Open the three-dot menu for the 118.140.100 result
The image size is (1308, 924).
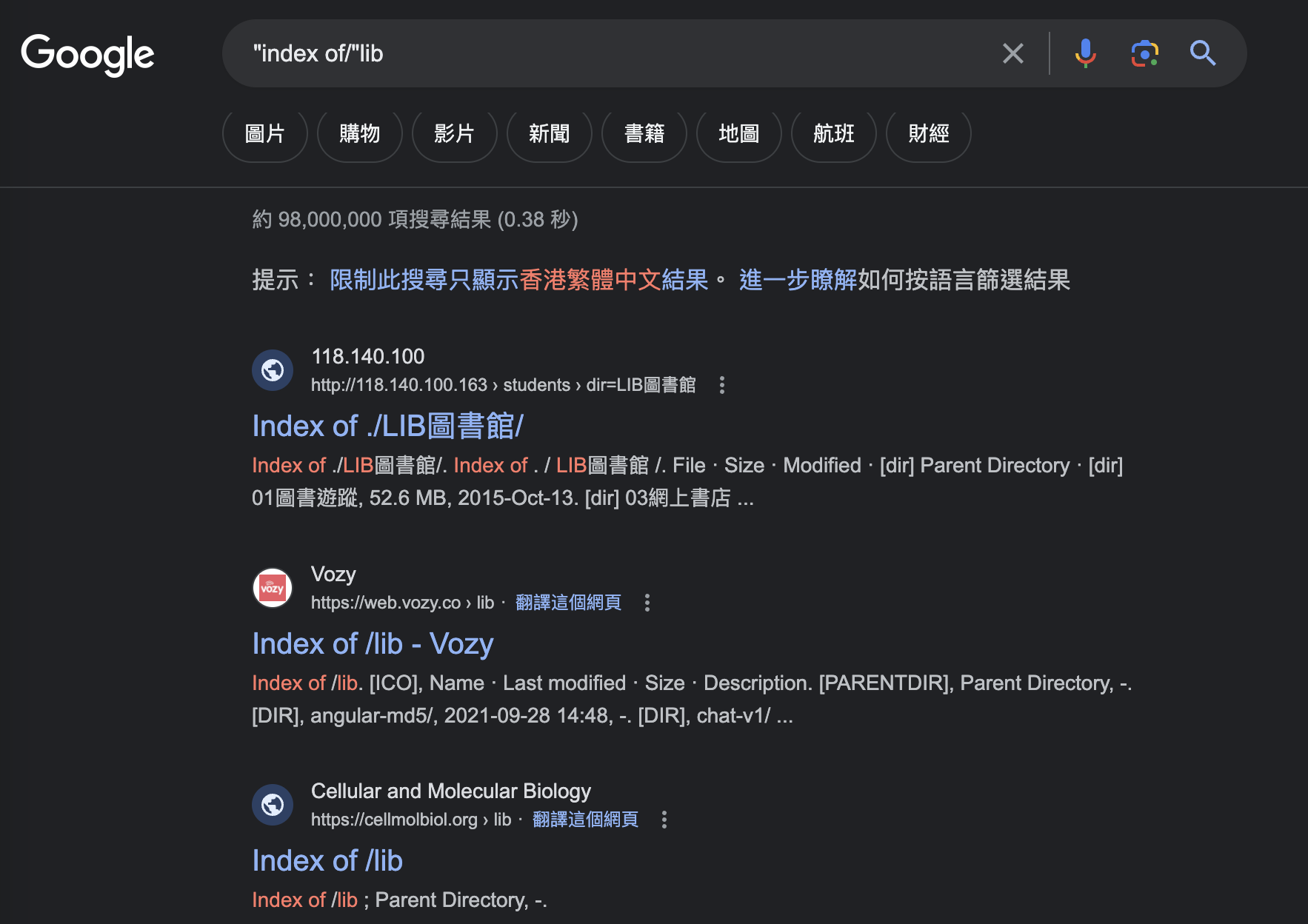coord(721,385)
